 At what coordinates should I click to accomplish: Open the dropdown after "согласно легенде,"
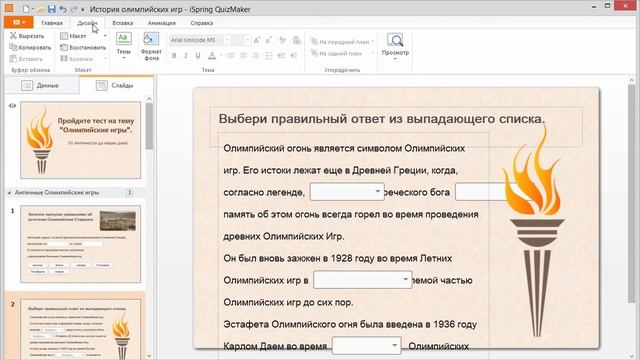tap(347, 191)
